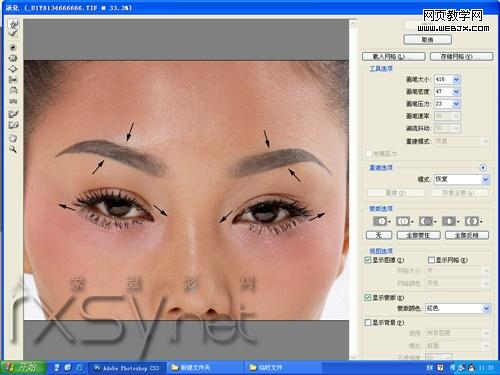Open the mesh color (网格颜色) dropdown
The width and height of the screenshot is (500, 375).
[x=458, y=283]
